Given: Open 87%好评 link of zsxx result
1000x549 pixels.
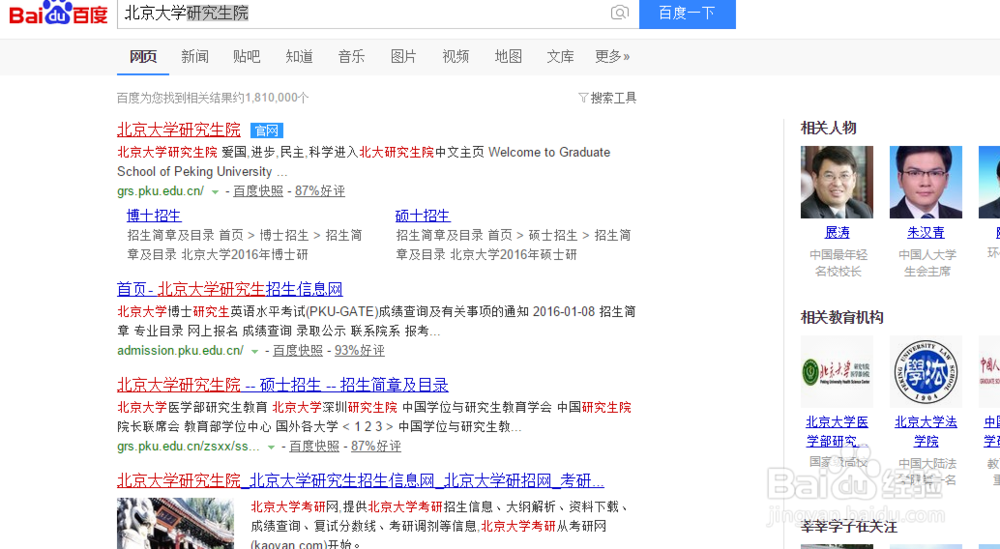Looking at the screenshot, I should click(376, 446).
